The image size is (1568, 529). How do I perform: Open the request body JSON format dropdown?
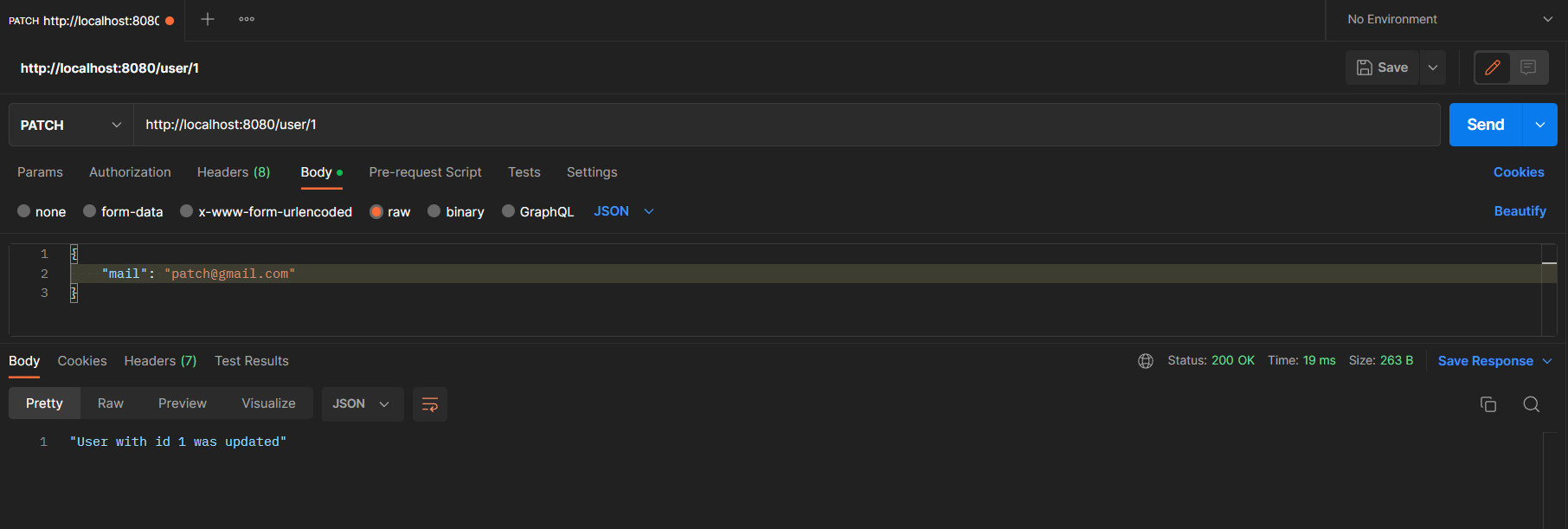coord(623,211)
